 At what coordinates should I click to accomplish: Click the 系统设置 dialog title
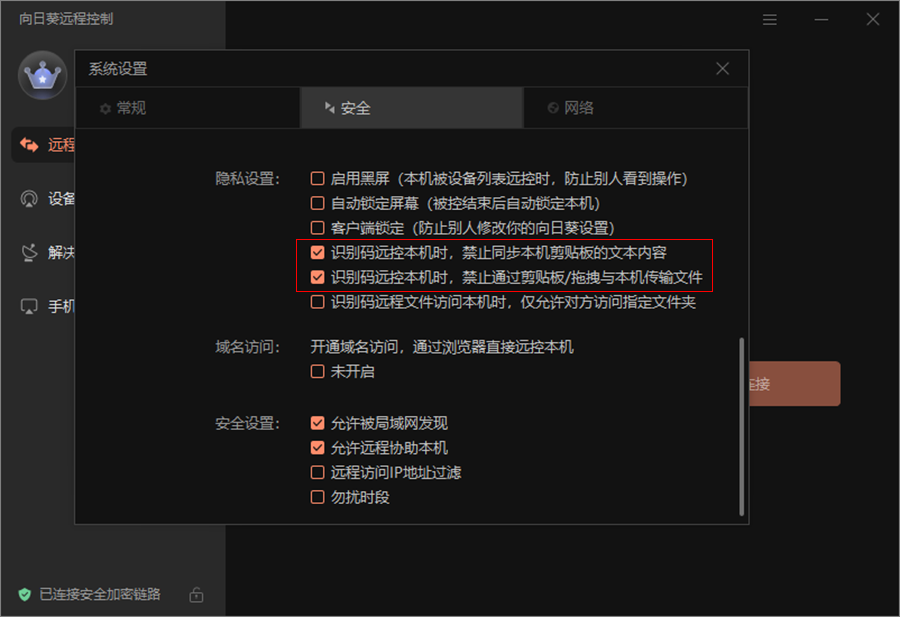pyautogui.click(x=118, y=69)
